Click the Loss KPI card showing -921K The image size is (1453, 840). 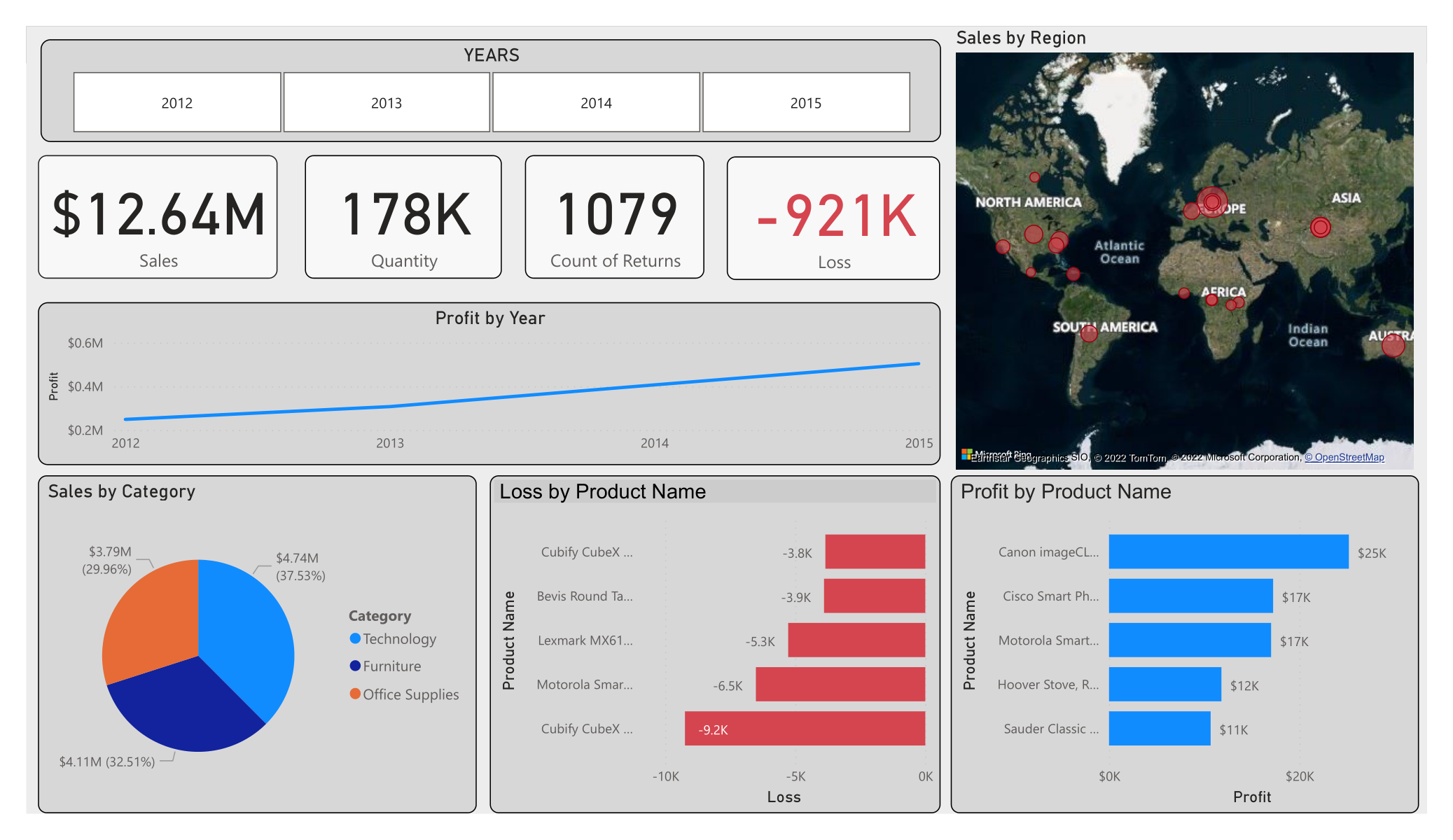click(x=833, y=216)
